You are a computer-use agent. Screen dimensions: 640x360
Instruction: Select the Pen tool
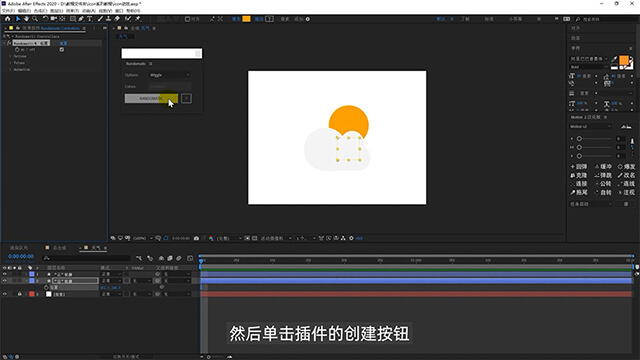tap(81, 19)
